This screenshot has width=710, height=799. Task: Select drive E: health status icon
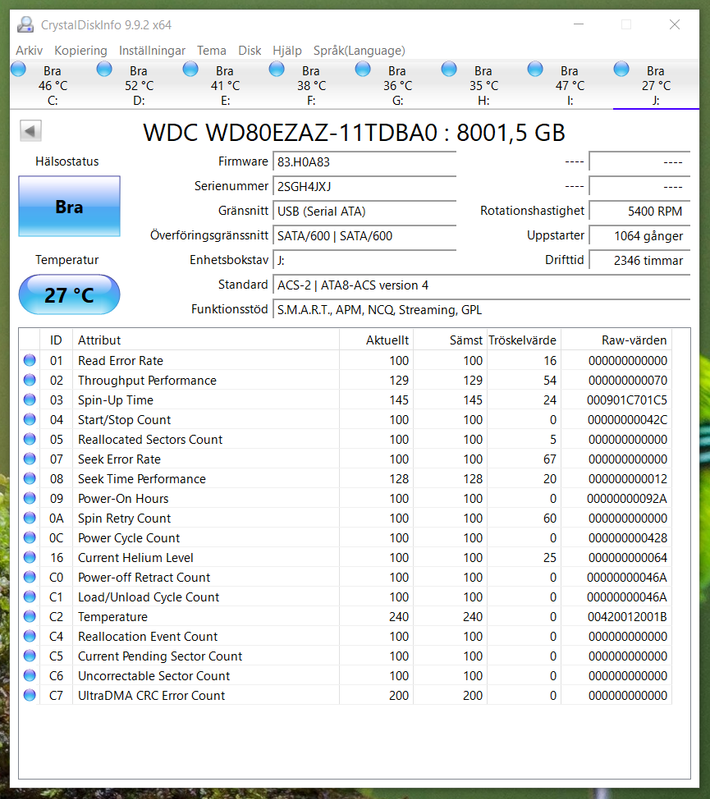pos(191,69)
